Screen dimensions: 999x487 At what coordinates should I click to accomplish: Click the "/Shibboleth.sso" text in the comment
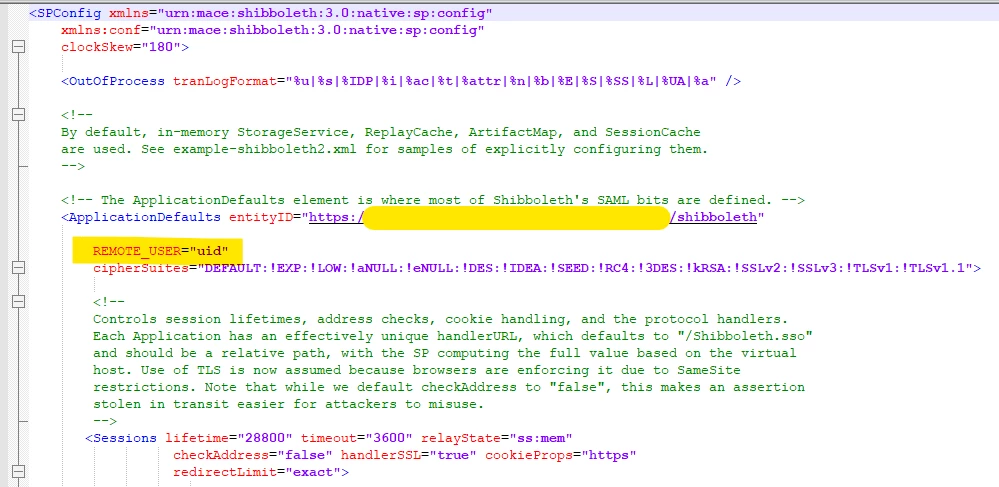(745, 336)
